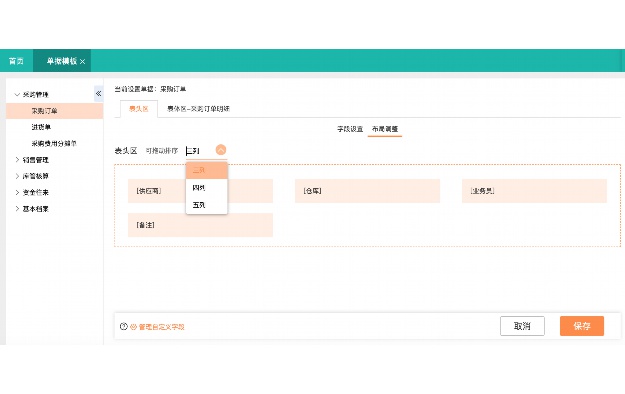Select the 布局调整 sub-tab
The image size is (625, 394).
(x=385, y=129)
